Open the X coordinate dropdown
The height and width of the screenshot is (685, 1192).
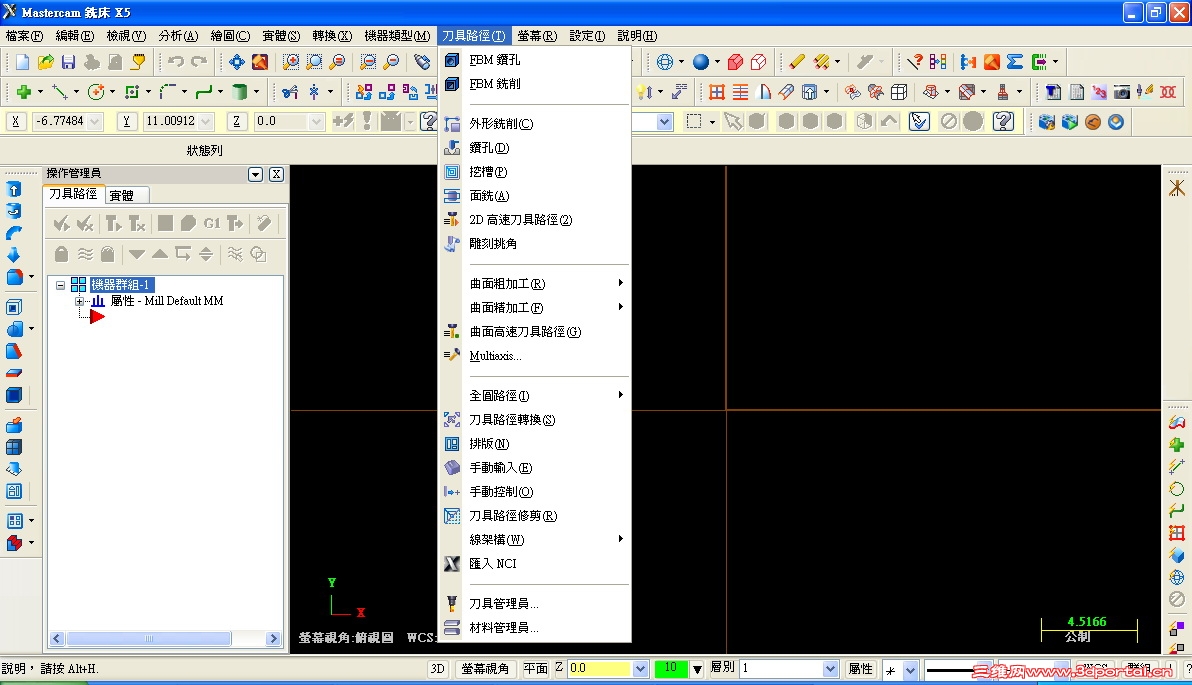[94, 122]
